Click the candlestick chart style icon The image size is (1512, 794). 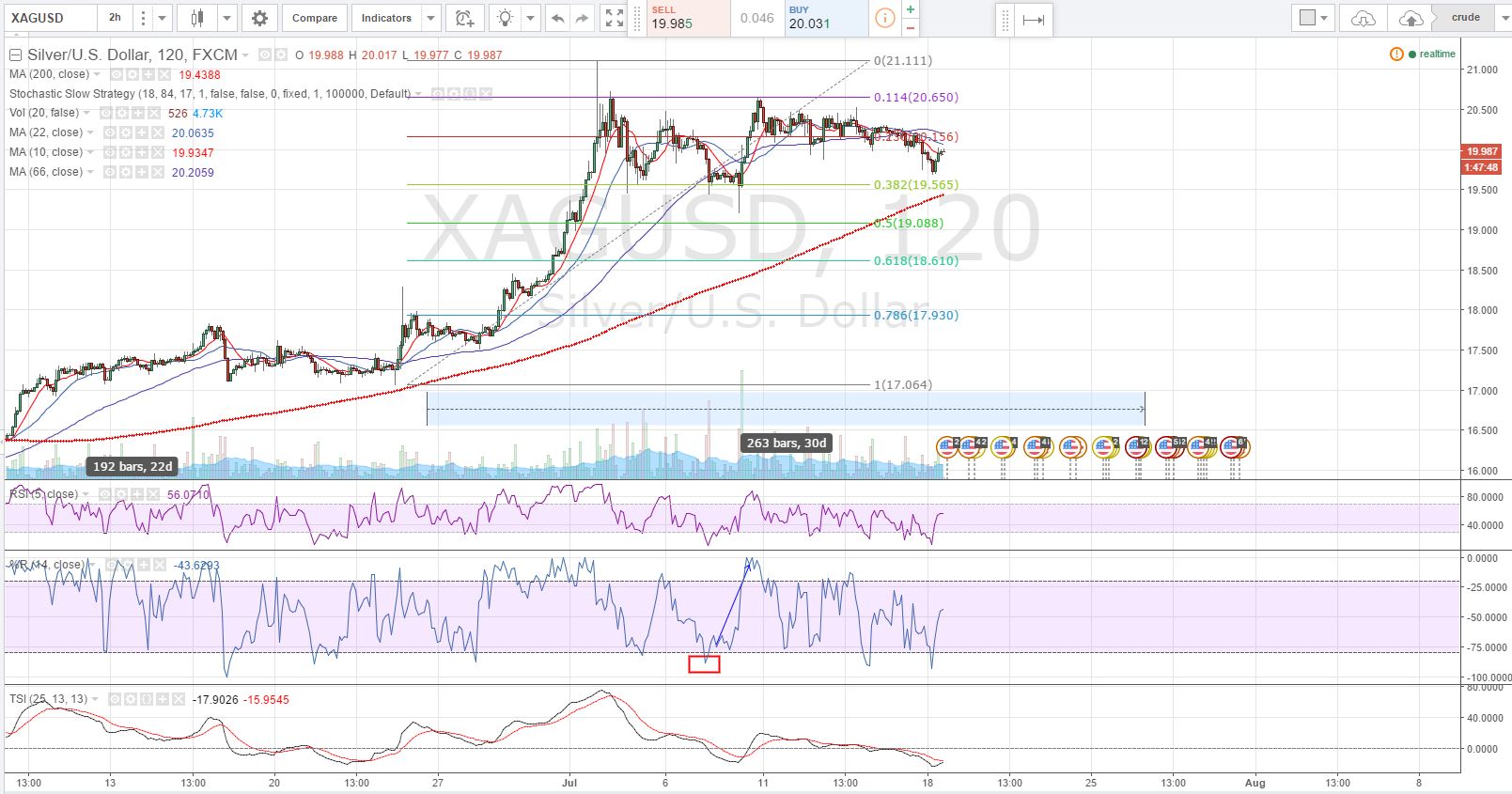click(197, 18)
